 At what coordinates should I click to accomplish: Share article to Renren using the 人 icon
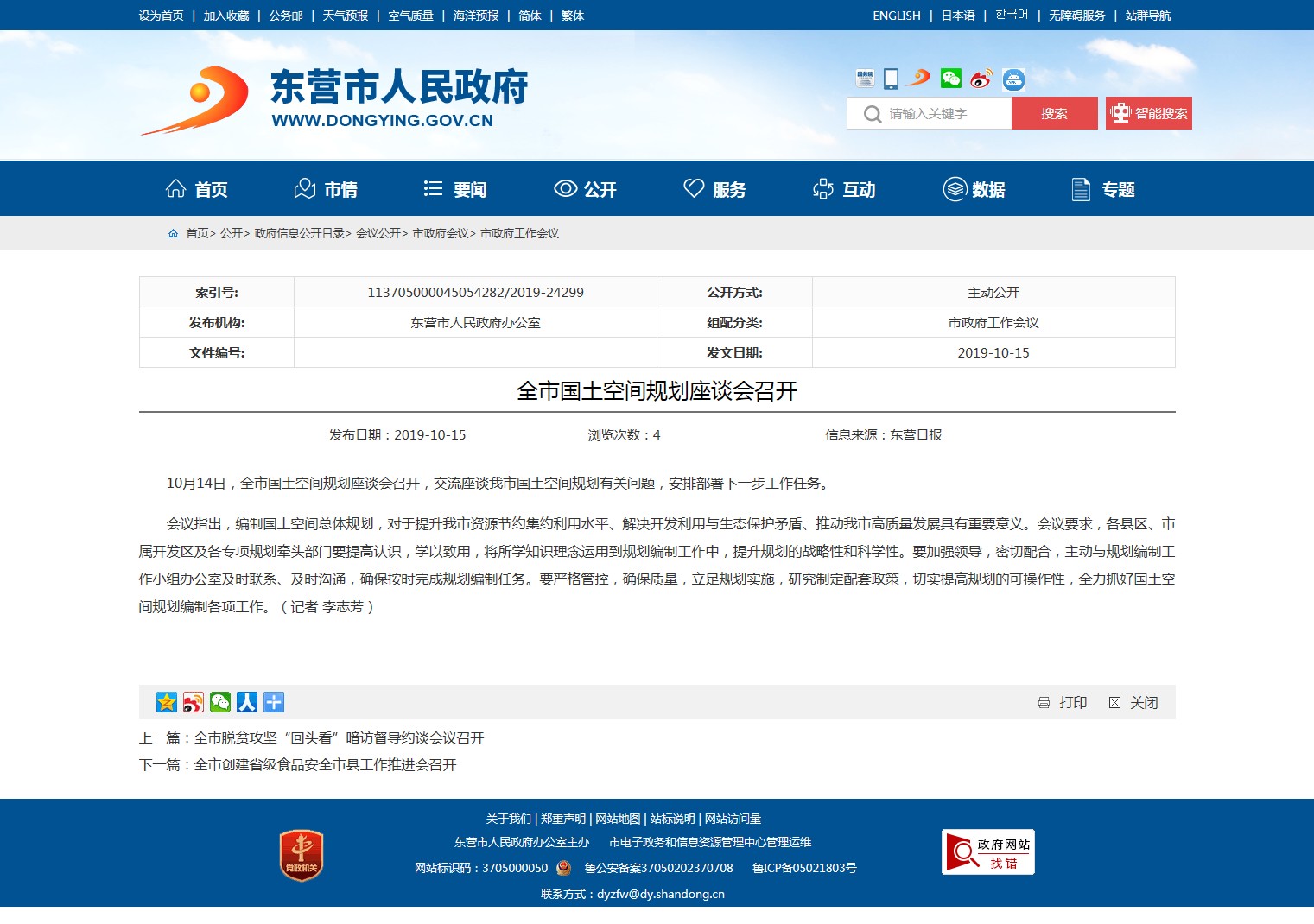point(247,702)
